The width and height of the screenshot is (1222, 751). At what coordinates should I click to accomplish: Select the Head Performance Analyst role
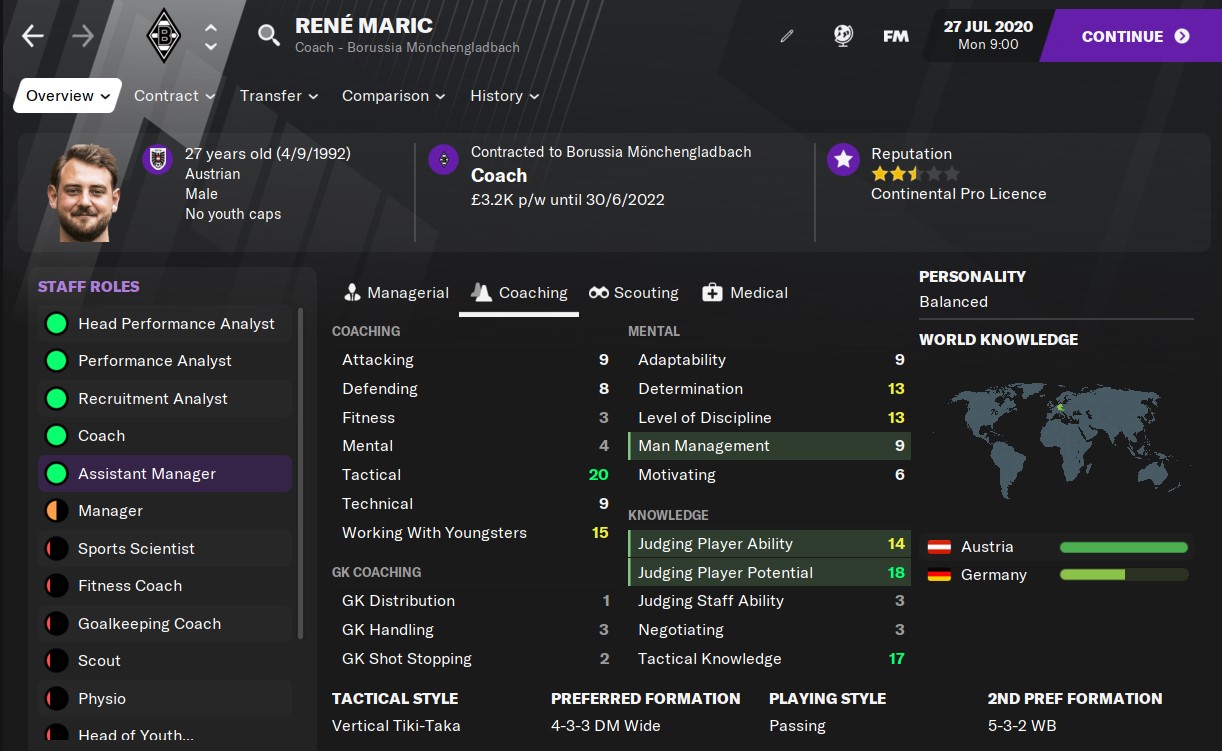click(165, 324)
